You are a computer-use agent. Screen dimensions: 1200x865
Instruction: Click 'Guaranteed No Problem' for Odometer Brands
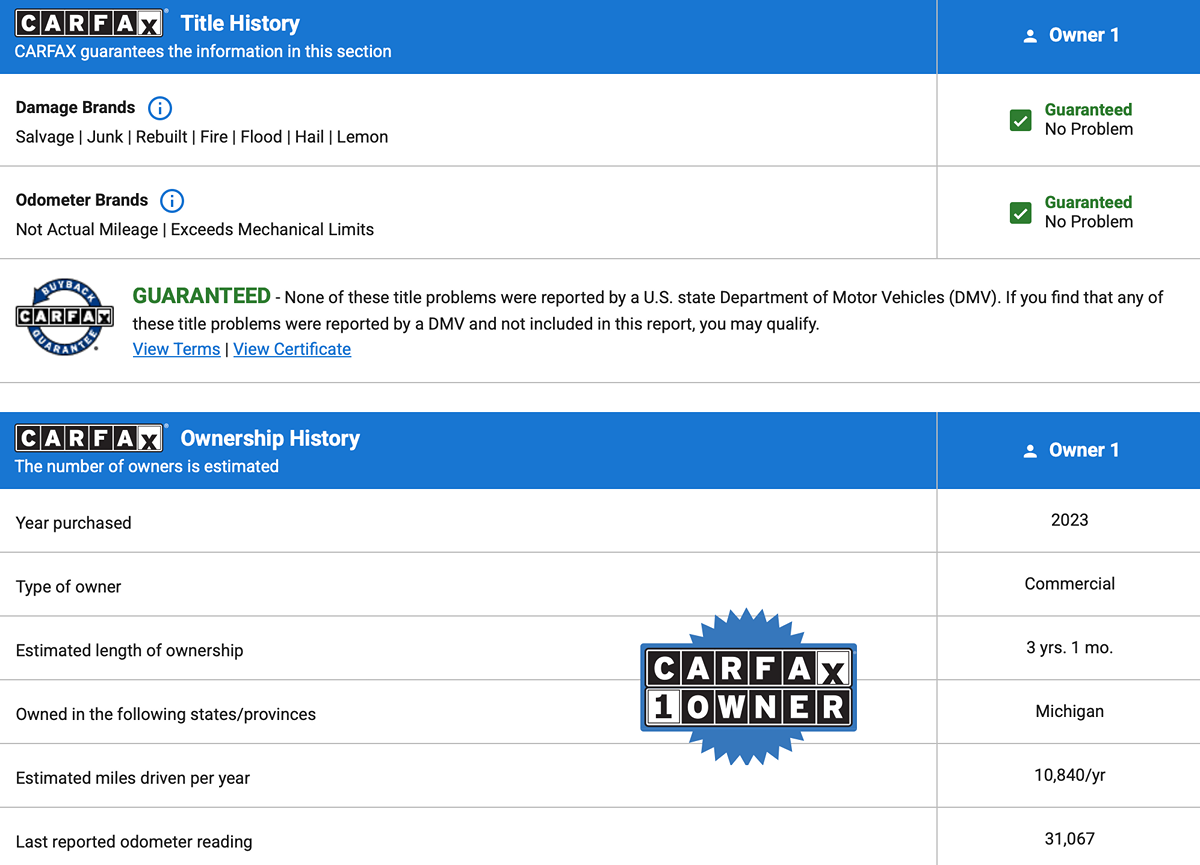(1089, 212)
